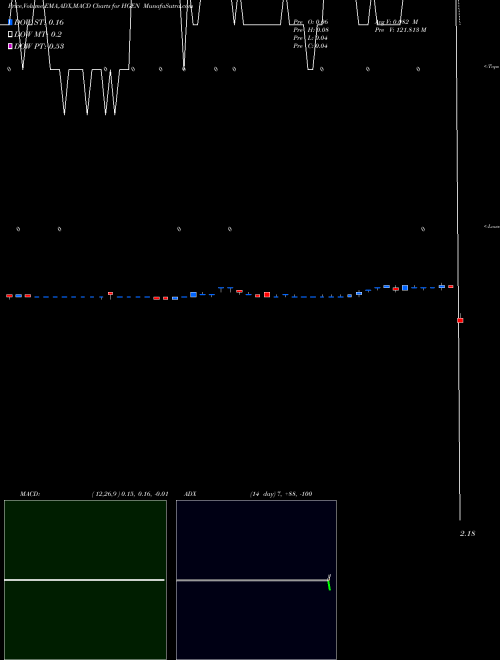Click the previous Close value 0.04

pos(322,46)
